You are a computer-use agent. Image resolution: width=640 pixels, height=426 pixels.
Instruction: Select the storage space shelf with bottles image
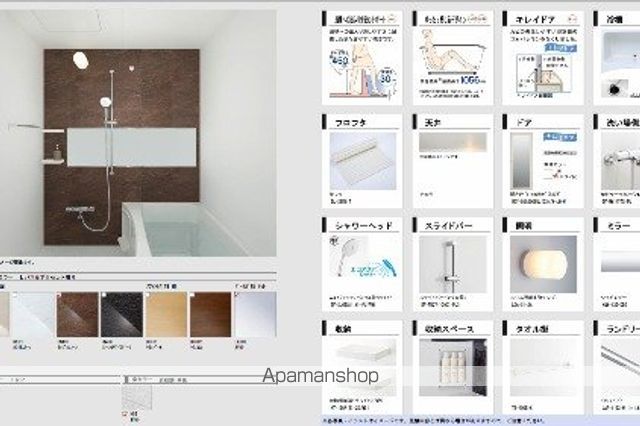(453, 367)
